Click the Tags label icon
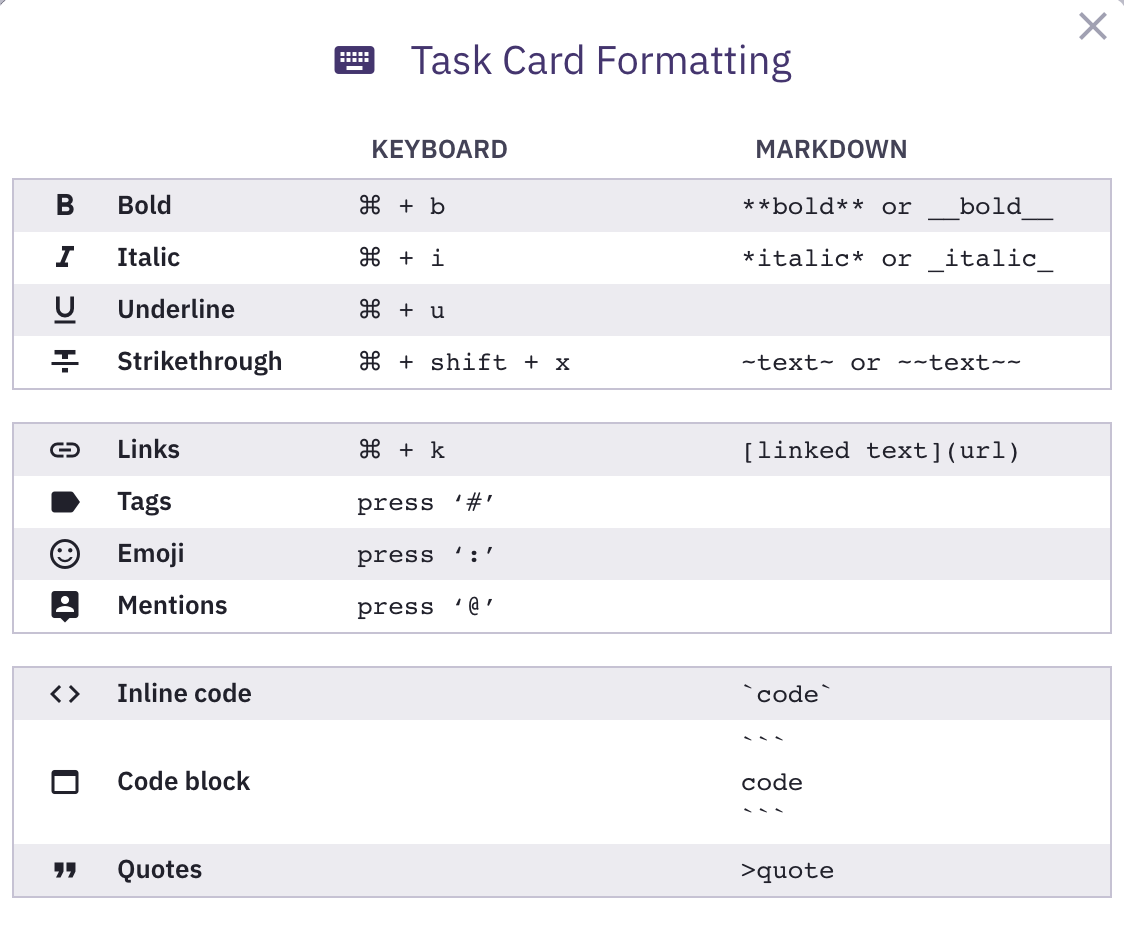 (x=65, y=502)
